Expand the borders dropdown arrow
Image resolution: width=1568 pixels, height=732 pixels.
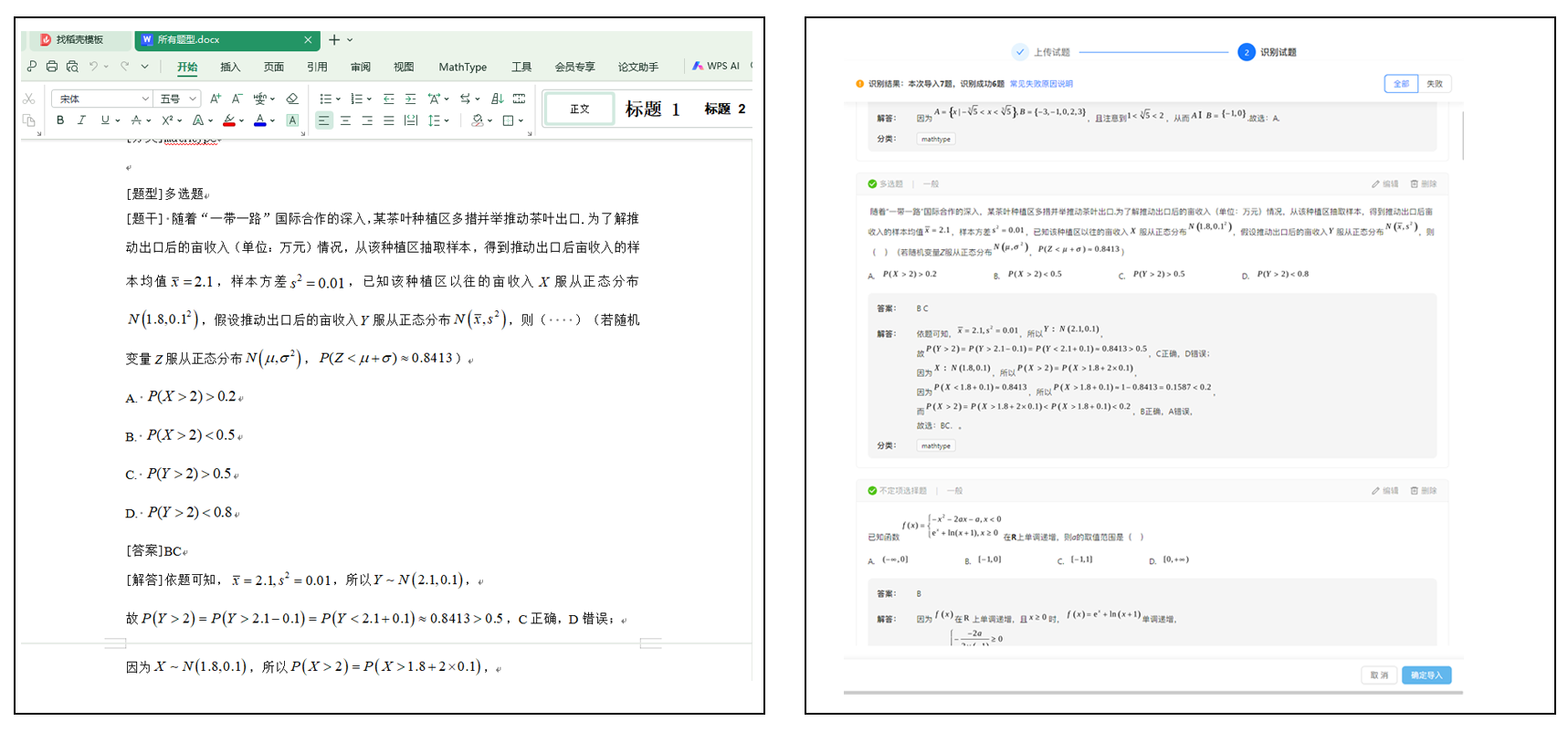[521, 121]
